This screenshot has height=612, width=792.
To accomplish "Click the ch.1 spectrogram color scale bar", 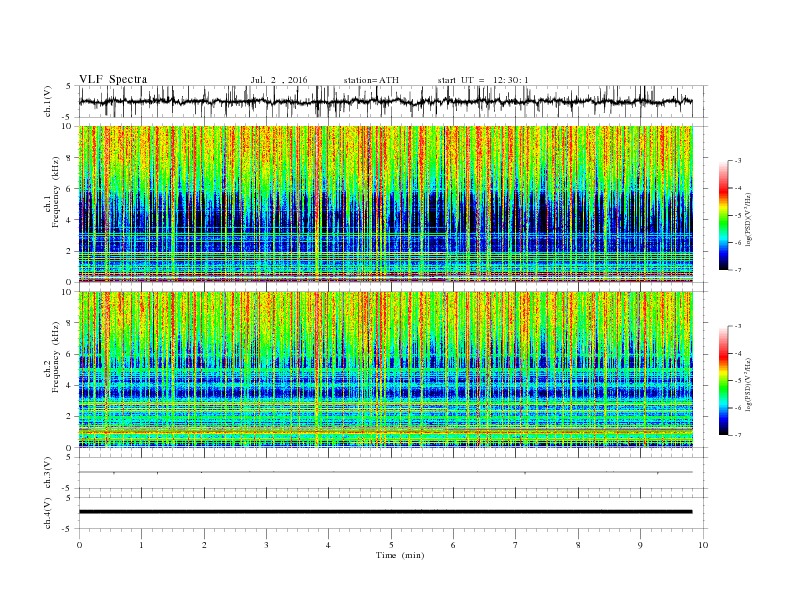I will [723, 216].
